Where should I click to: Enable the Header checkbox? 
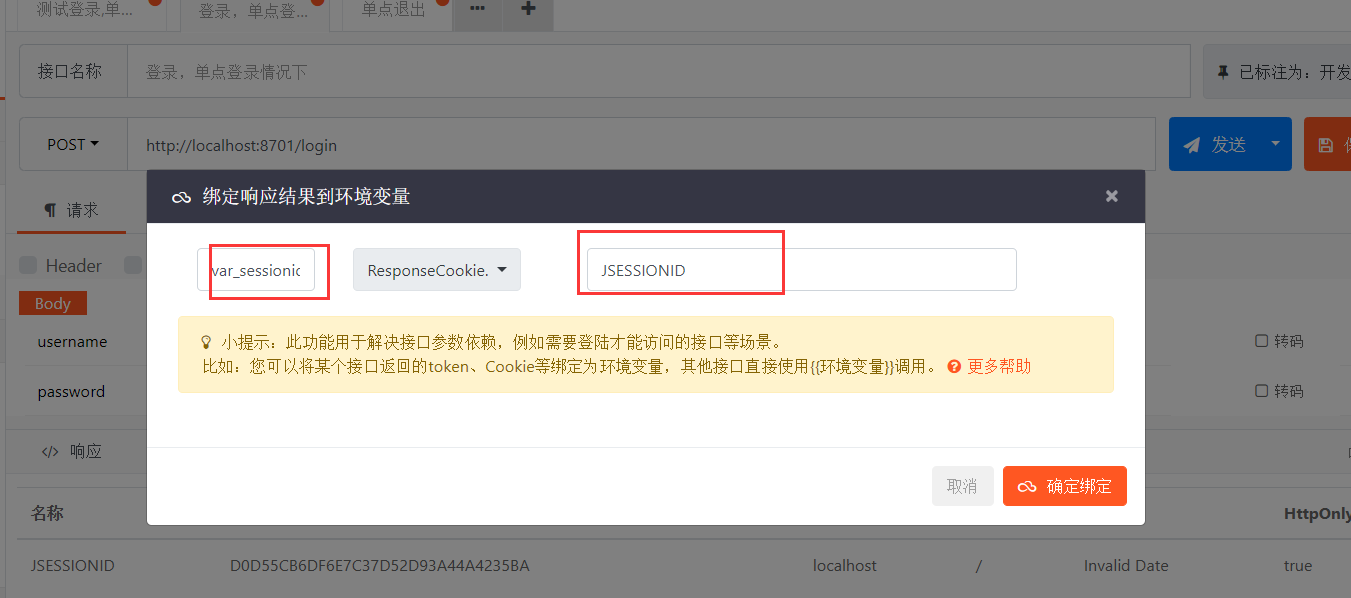(27, 265)
